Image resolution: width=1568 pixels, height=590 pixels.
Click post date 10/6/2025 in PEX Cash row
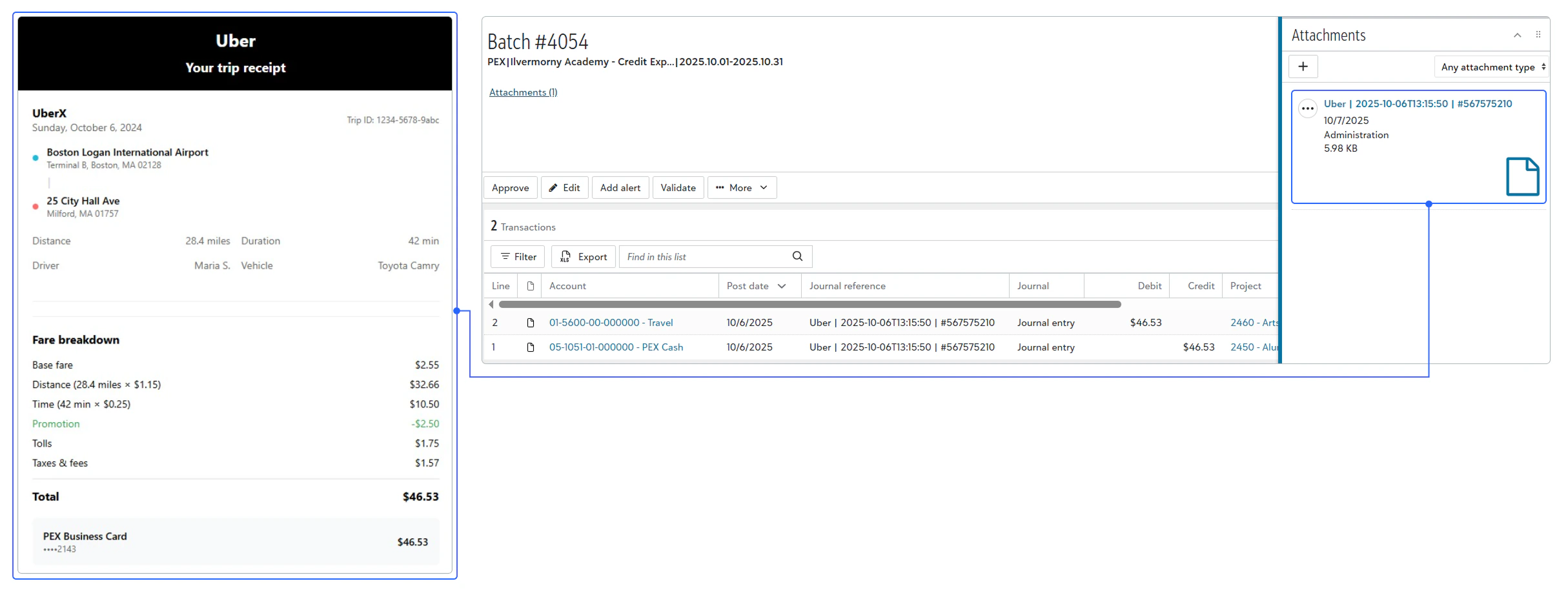pyautogui.click(x=749, y=347)
